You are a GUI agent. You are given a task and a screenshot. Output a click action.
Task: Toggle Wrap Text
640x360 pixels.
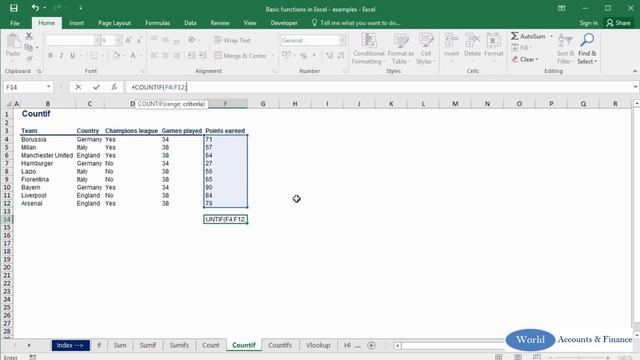coord(232,40)
